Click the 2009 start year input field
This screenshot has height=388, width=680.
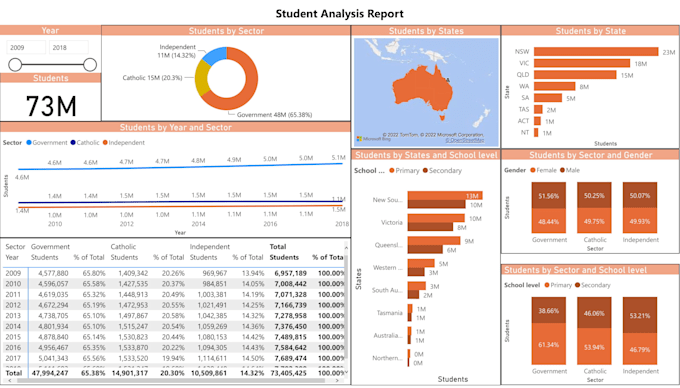(x=26, y=47)
